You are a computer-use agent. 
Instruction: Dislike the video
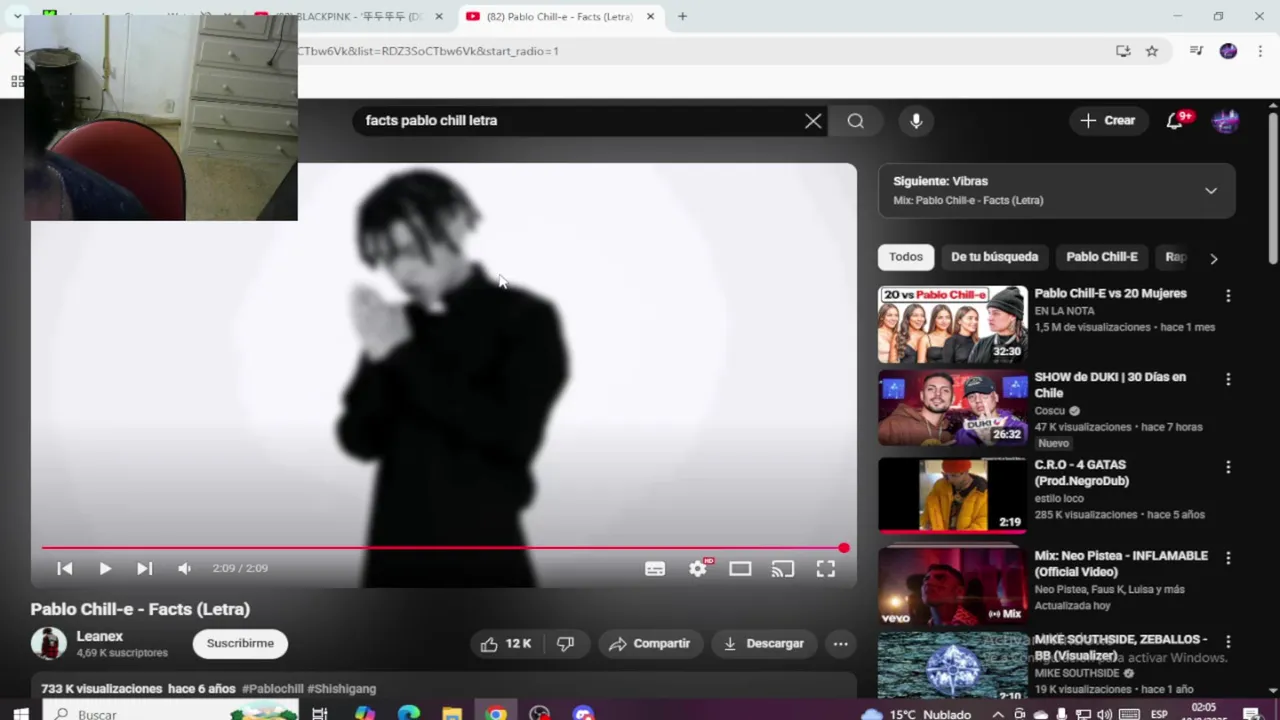coord(566,644)
